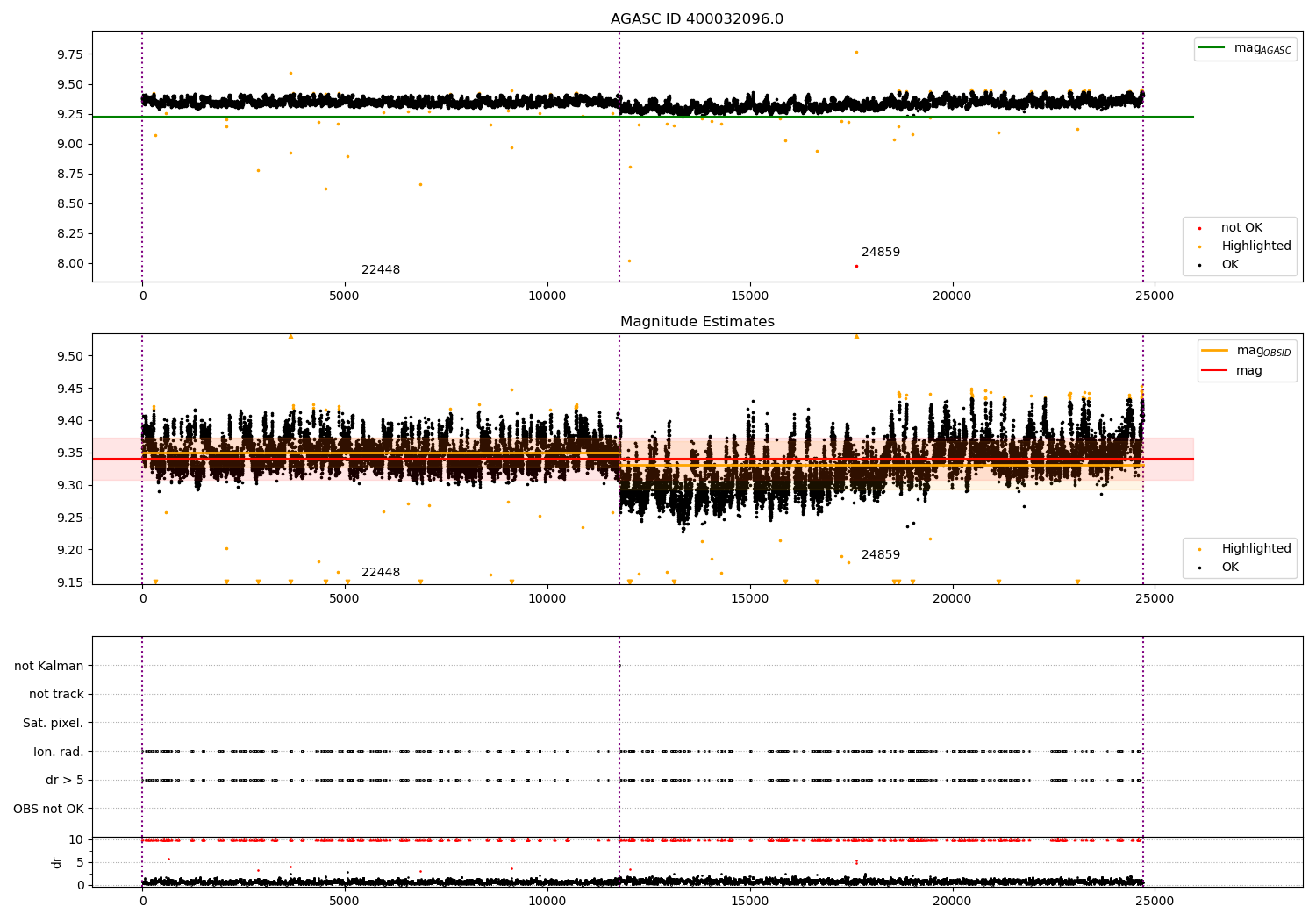
Task: Click the "mag AGASC" legend label
Action: point(1262,48)
